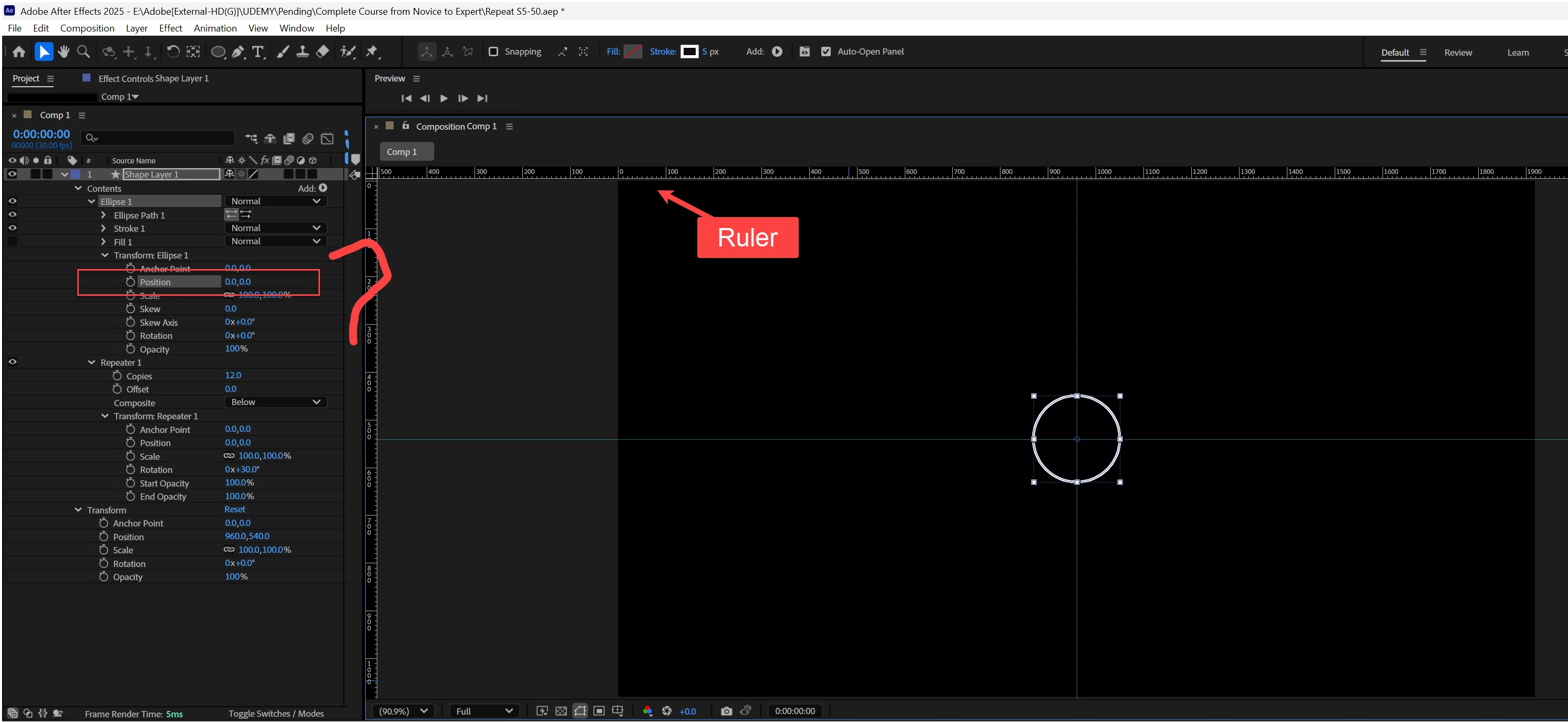Click the Home icon in toolbar

[19, 51]
